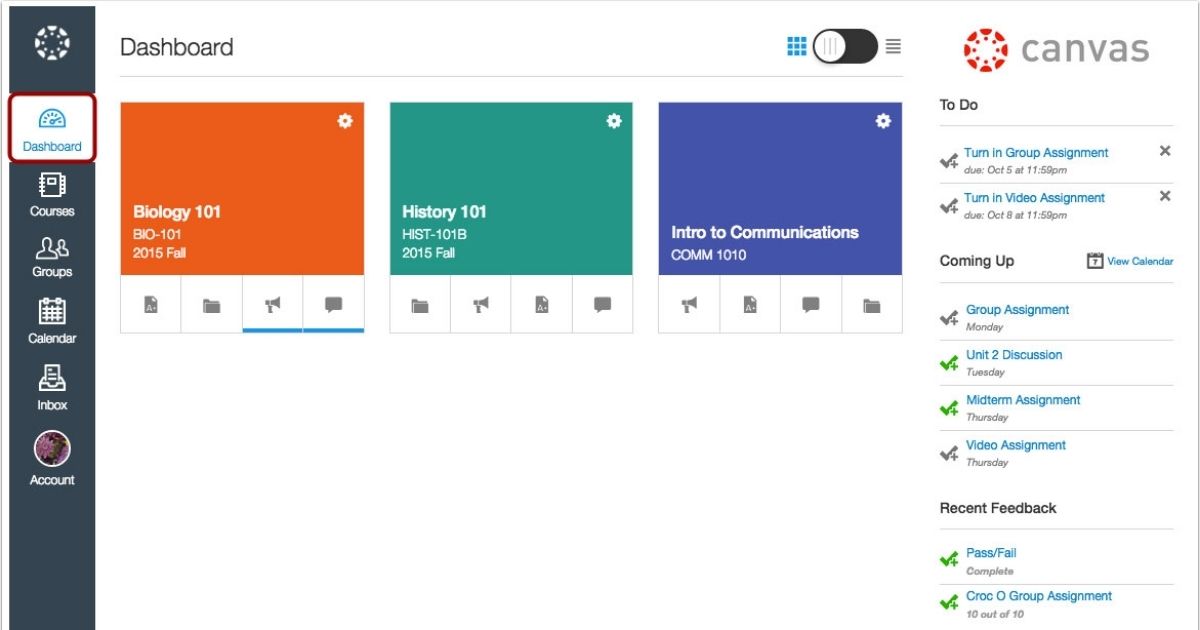Open Calendar in the sidebar
1200x630 pixels.
tap(52, 322)
